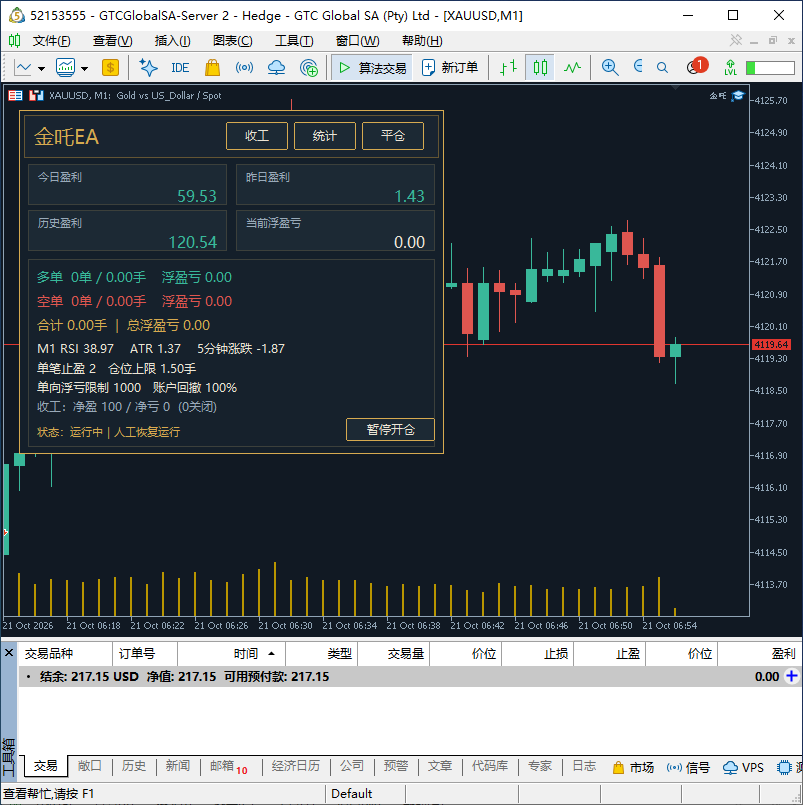Click the sparkle AI assistant icon

pyautogui.click(x=148, y=68)
